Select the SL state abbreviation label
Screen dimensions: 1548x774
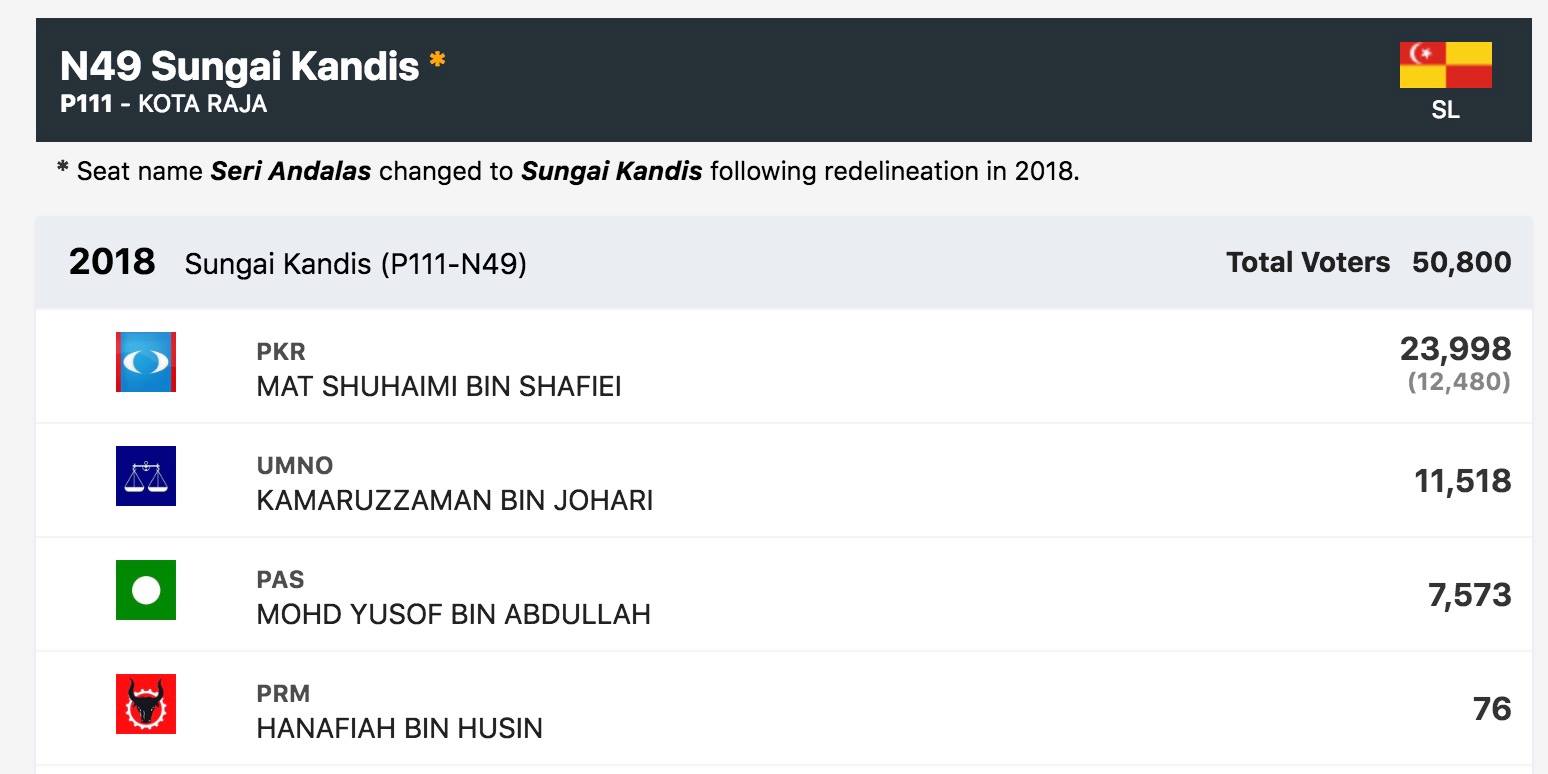1445,111
